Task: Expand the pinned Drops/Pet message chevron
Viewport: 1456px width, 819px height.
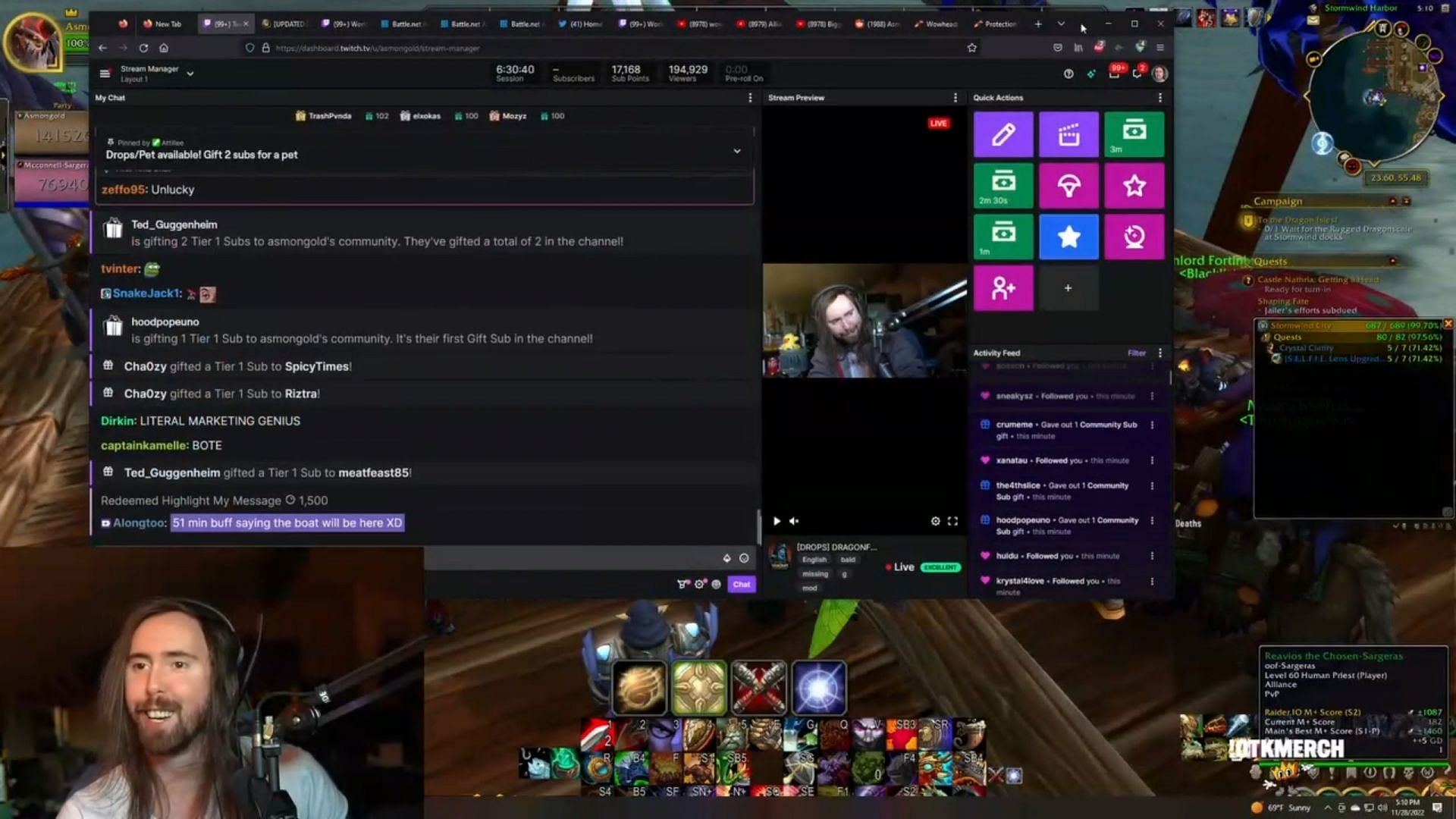Action: (736, 151)
